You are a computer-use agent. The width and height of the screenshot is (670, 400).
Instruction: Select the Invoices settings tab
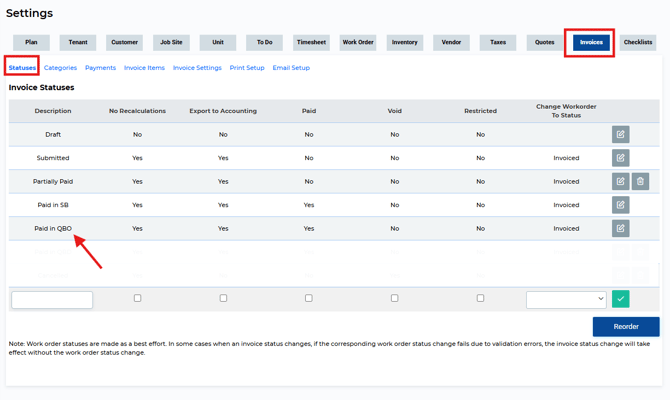point(591,42)
